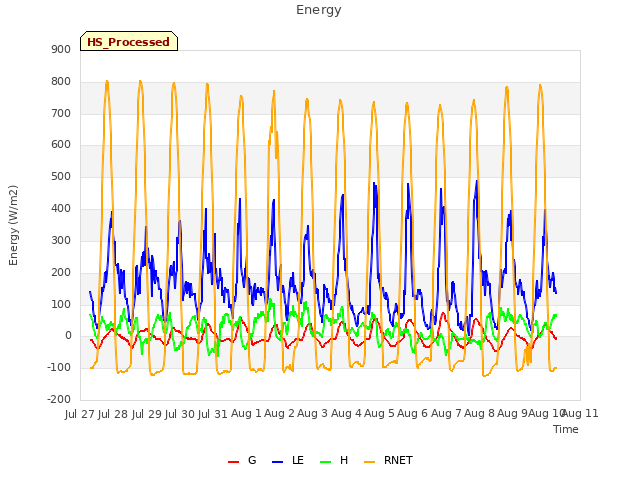The image size is (640, 480).
Task: Click the Energy (W/m2) y-axis label
Action: pyautogui.click(x=13, y=225)
